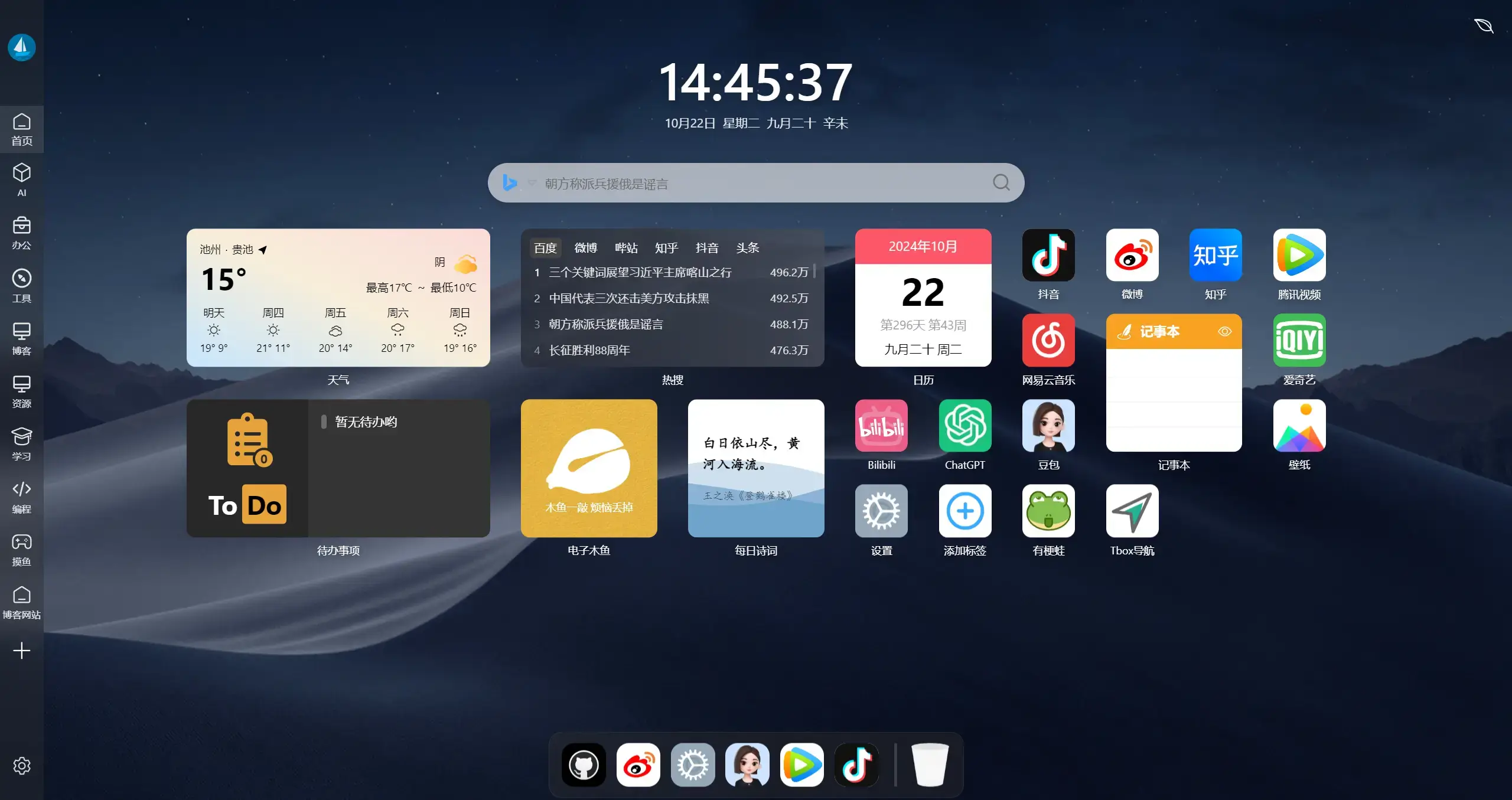Image resolution: width=1512 pixels, height=800 pixels.
Task: Toggle the eye icon on 记事本 widget
Action: pyautogui.click(x=1224, y=332)
